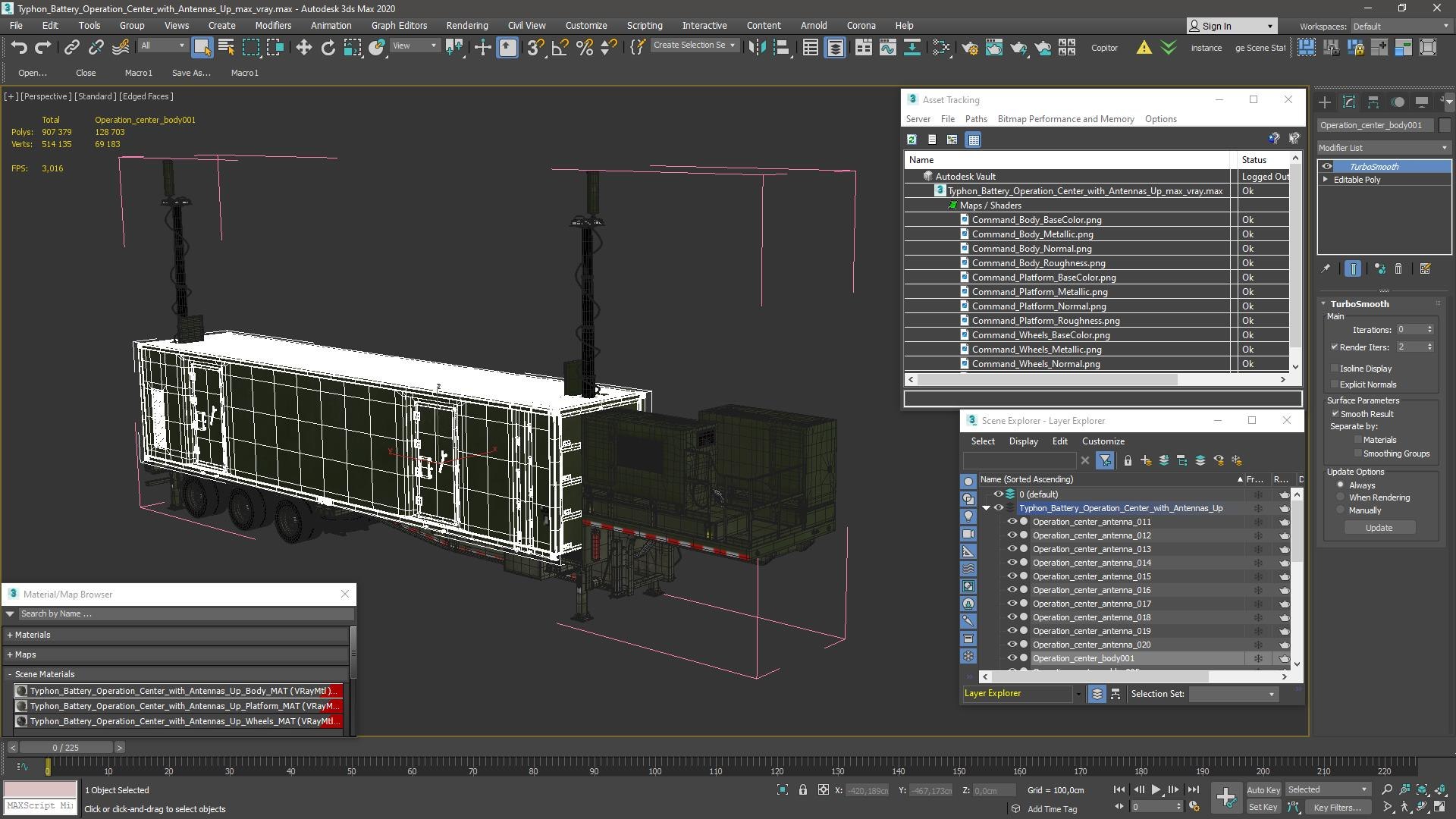
Task: Expand the Materials group in Material Browser
Action: click(x=10, y=635)
